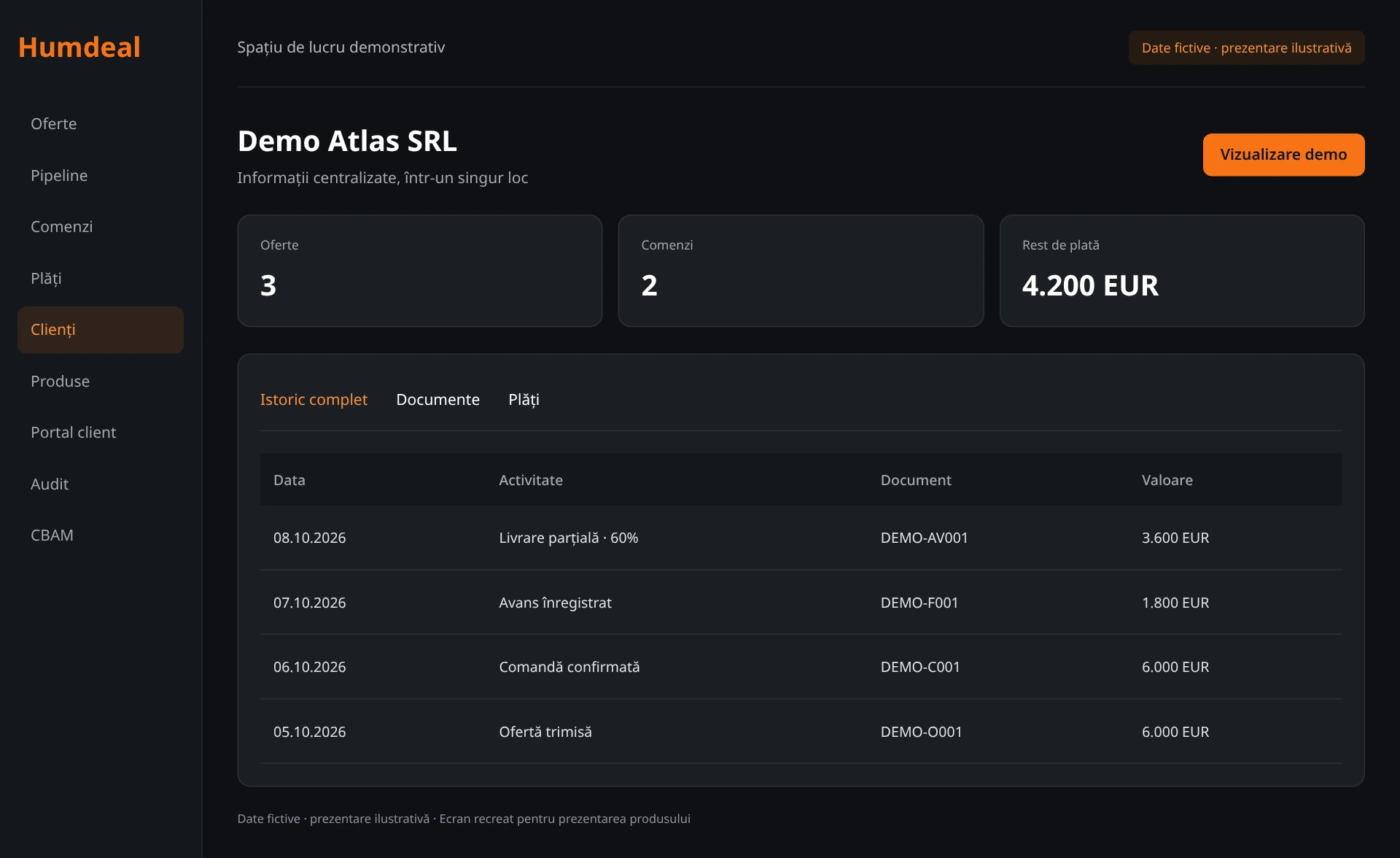
Task: Open Produse section
Action: [101, 382]
